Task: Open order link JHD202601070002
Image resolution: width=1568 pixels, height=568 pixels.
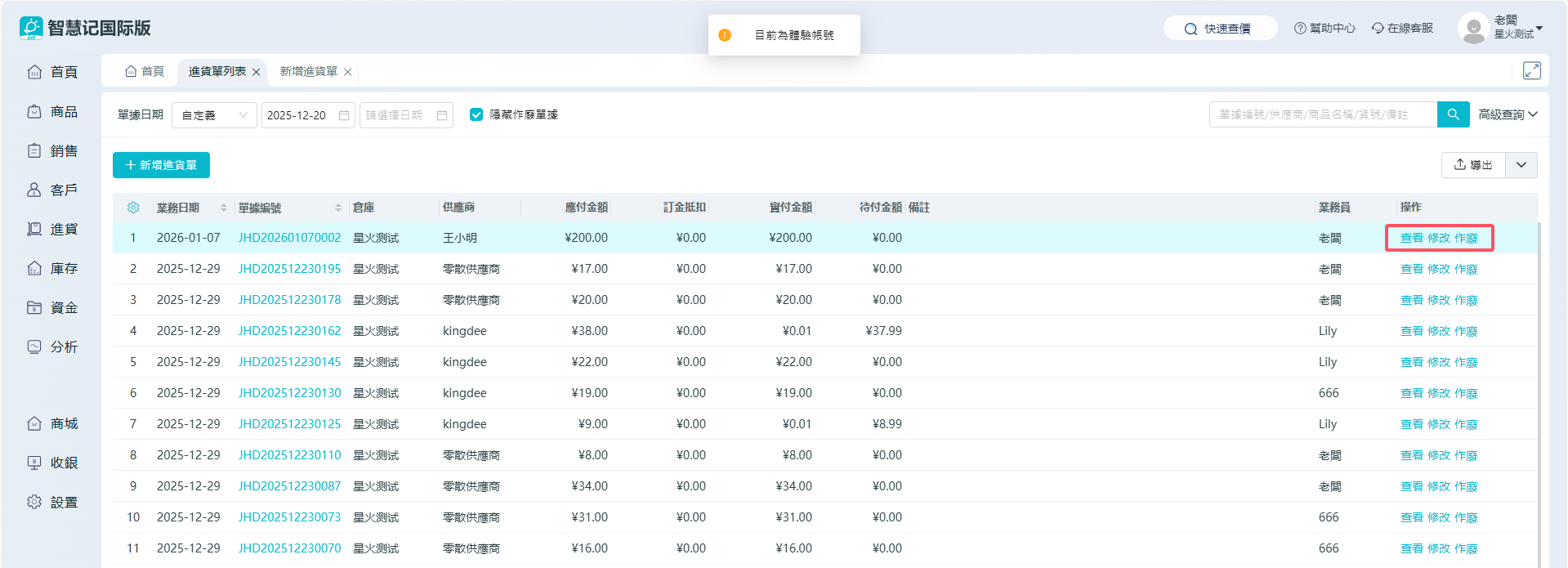Action: coord(289,238)
